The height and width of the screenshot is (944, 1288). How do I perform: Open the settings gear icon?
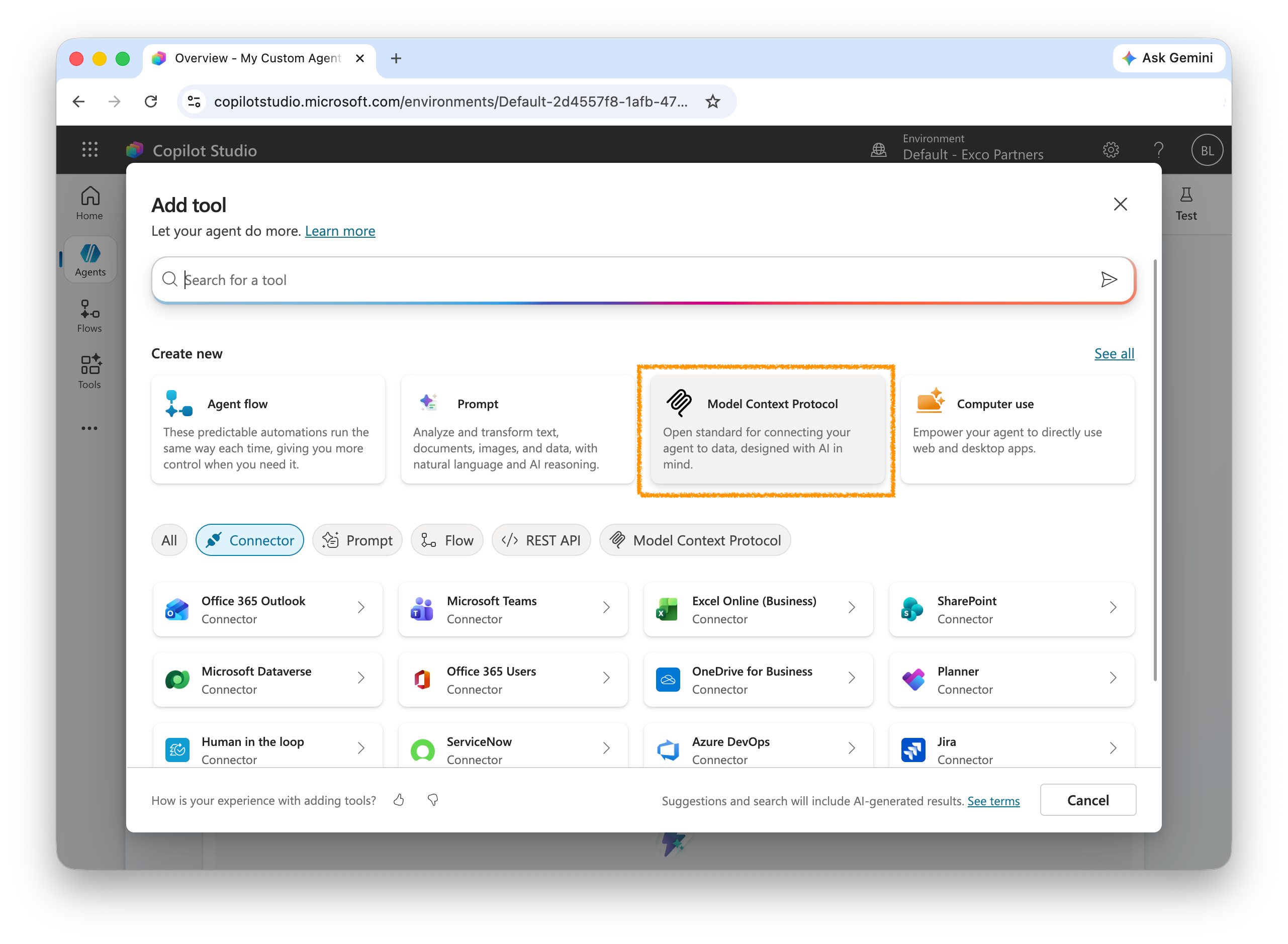click(x=1111, y=150)
